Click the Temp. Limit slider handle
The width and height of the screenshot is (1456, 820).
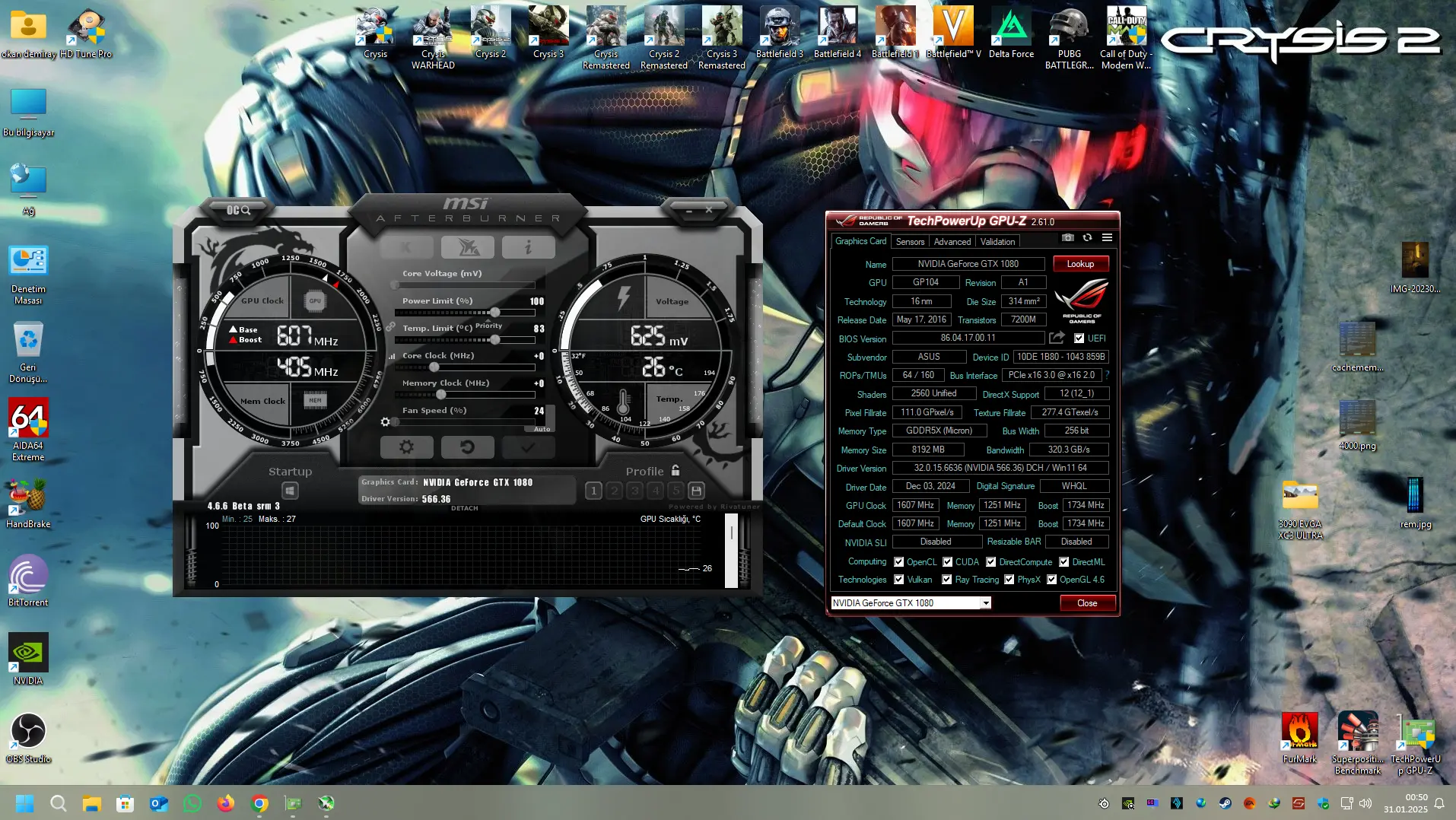[495, 340]
